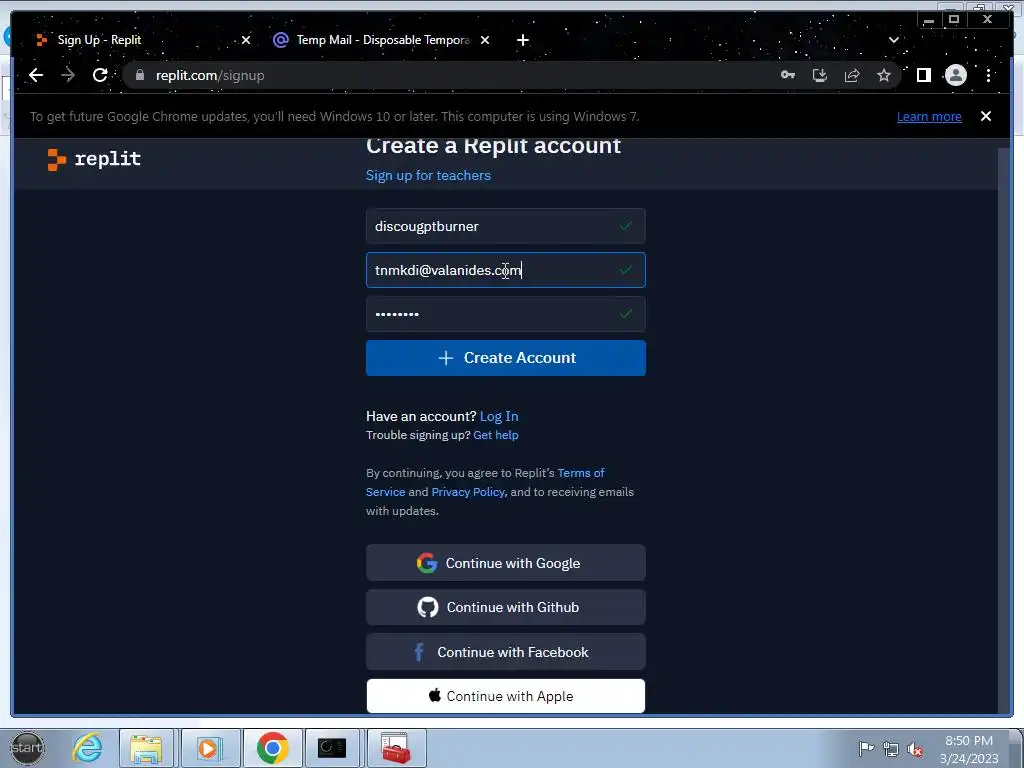The height and width of the screenshot is (768, 1024).
Task: Click the browser forward arrow
Action: click(x=68, y=75)
